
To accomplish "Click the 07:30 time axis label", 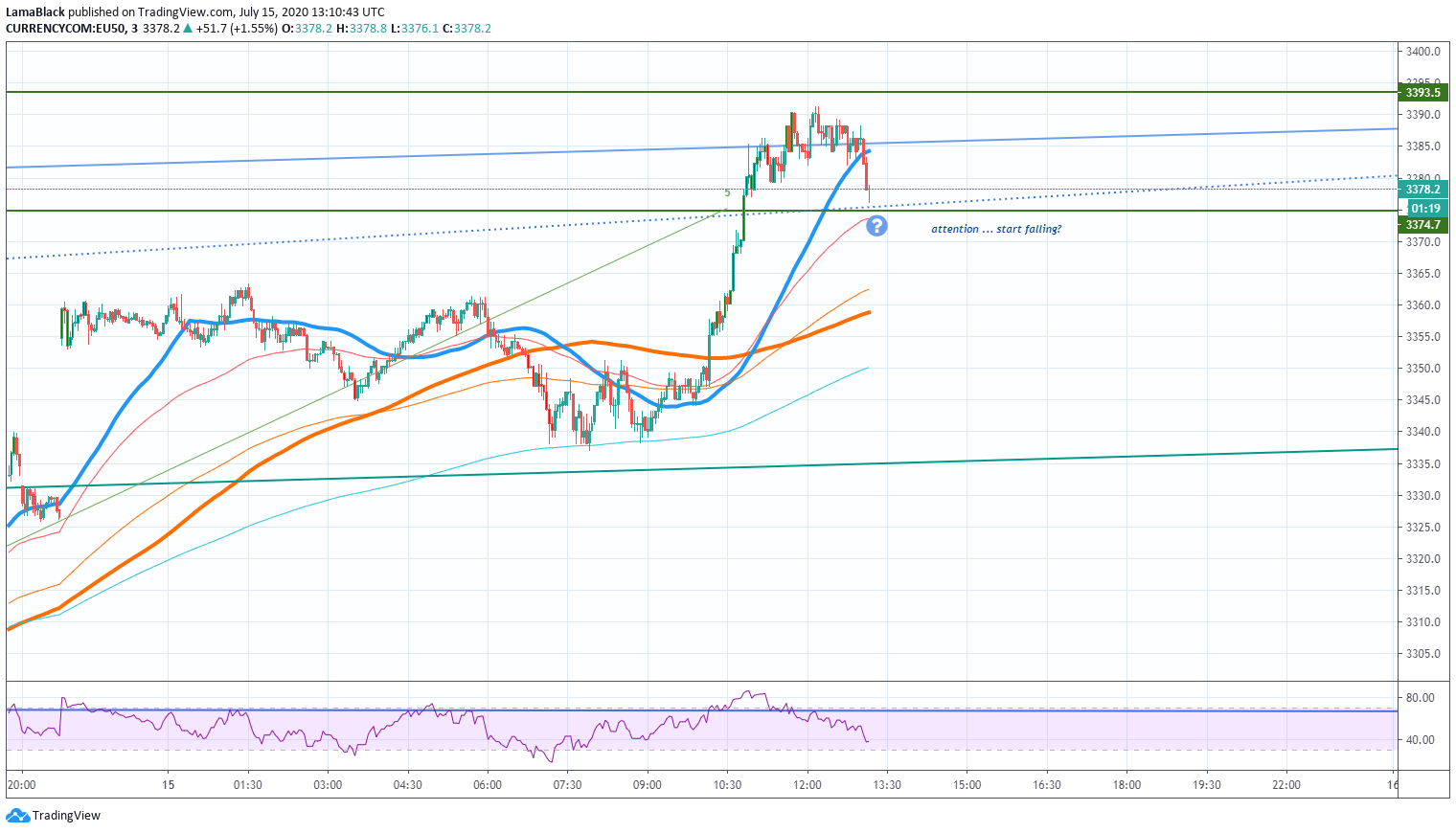I will pyautogui.click(x=567, y=785).
